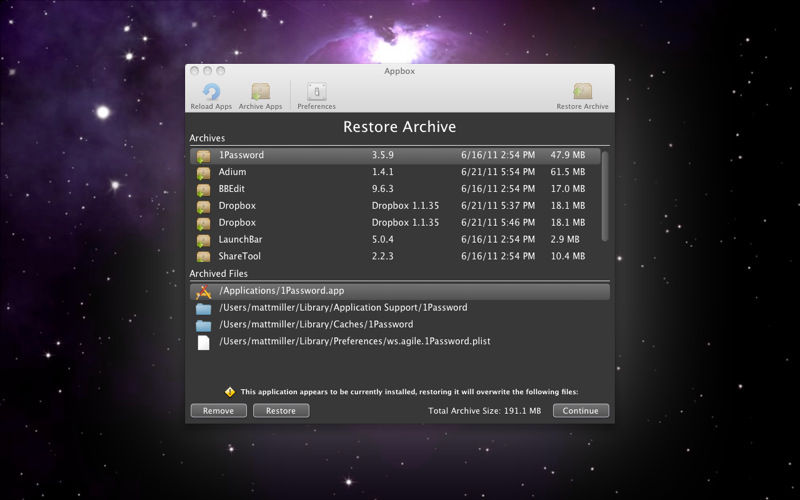
Task: Click the 6/21/11 5:54 PM date cell
Action: pyautogui.click(x=498, y=171)
